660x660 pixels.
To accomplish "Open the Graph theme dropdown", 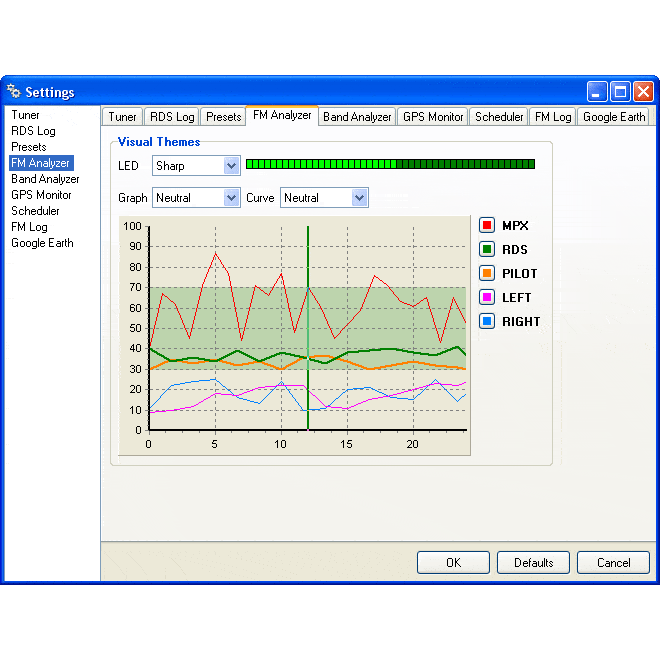I will point(231,198).
